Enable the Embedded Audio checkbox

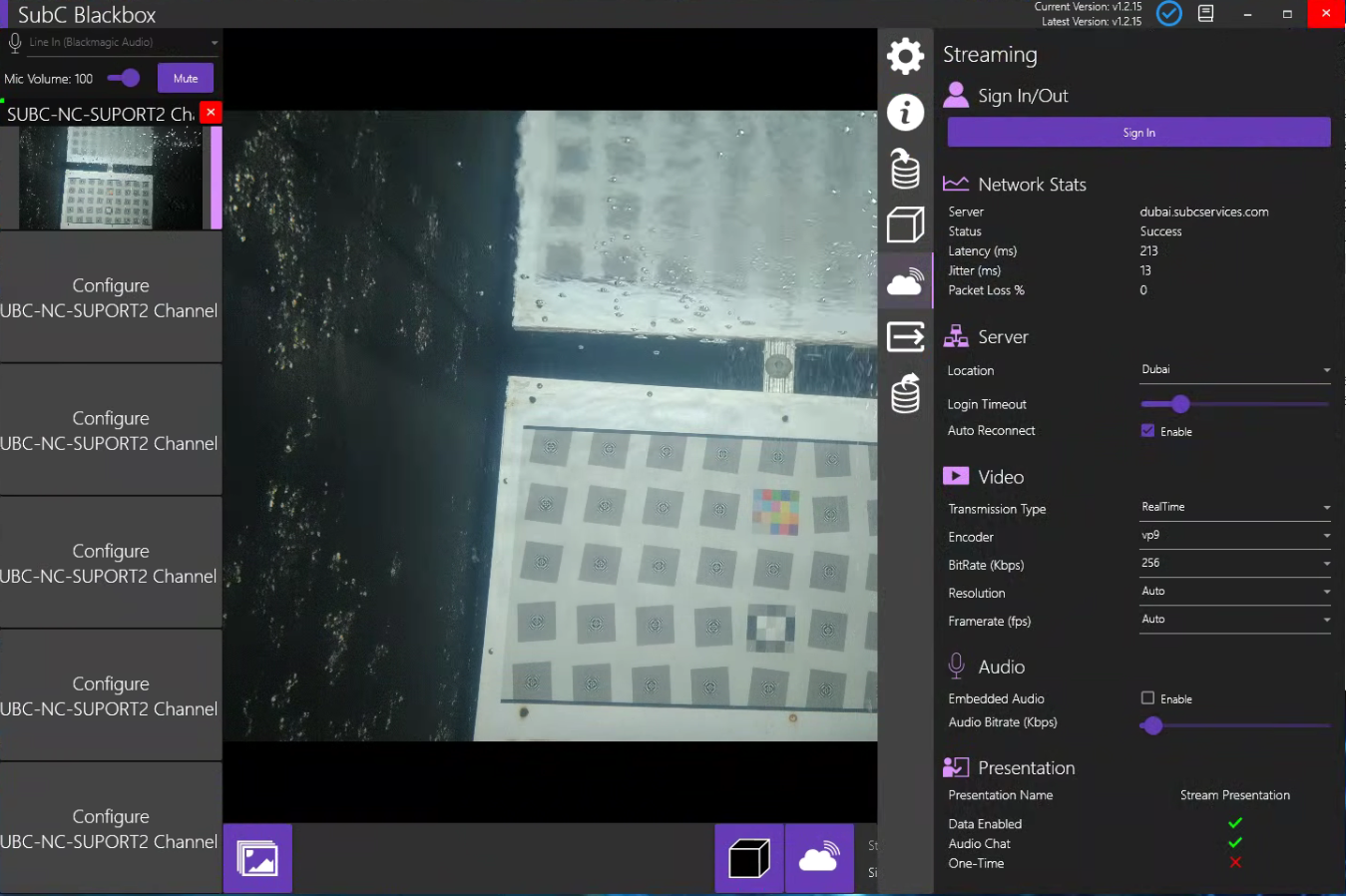click(1147, 698)
